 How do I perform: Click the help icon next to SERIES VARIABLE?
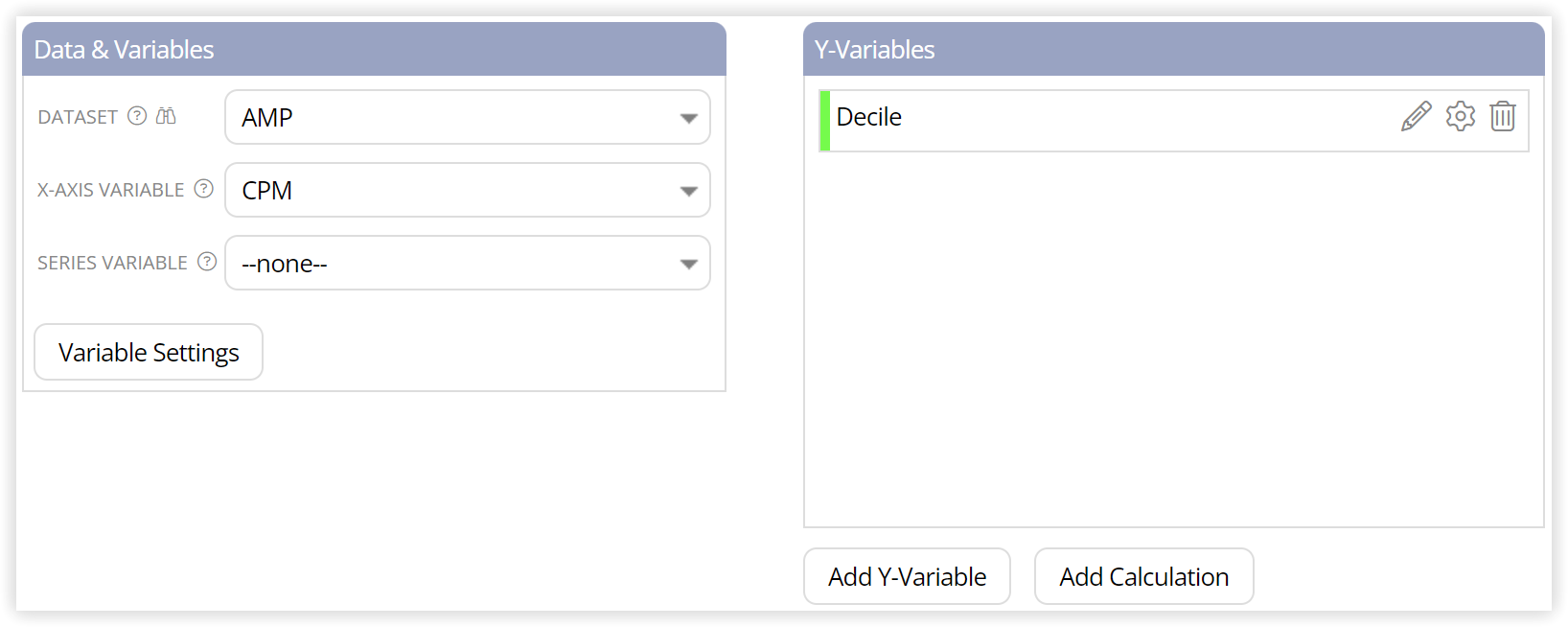pos(207,262)
